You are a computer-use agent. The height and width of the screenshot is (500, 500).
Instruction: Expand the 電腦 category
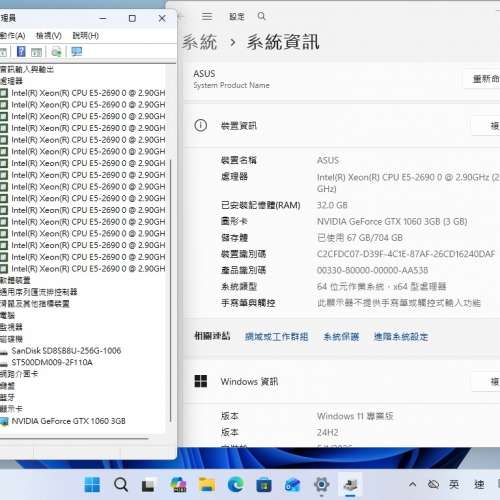tap(7, 316)
